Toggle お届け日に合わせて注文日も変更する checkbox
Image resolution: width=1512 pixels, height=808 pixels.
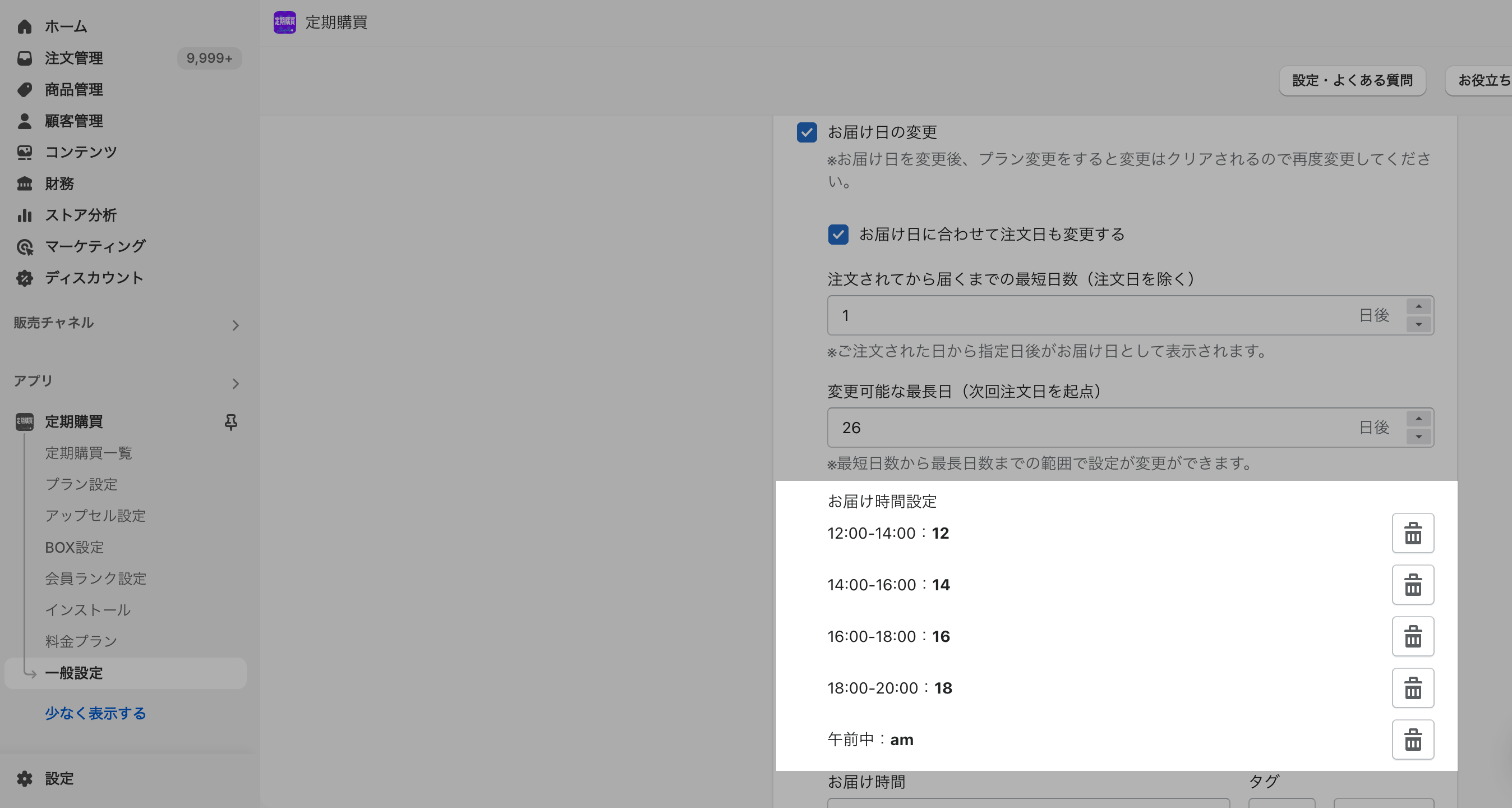837,235
